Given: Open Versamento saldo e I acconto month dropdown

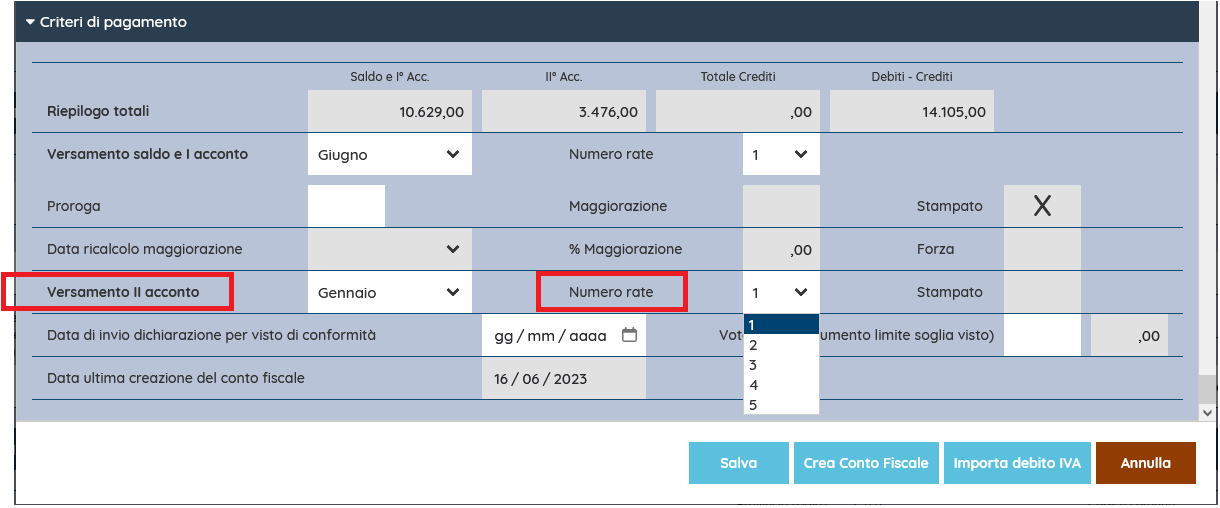Looking at the screenshot, I should (x=389, y=155).
